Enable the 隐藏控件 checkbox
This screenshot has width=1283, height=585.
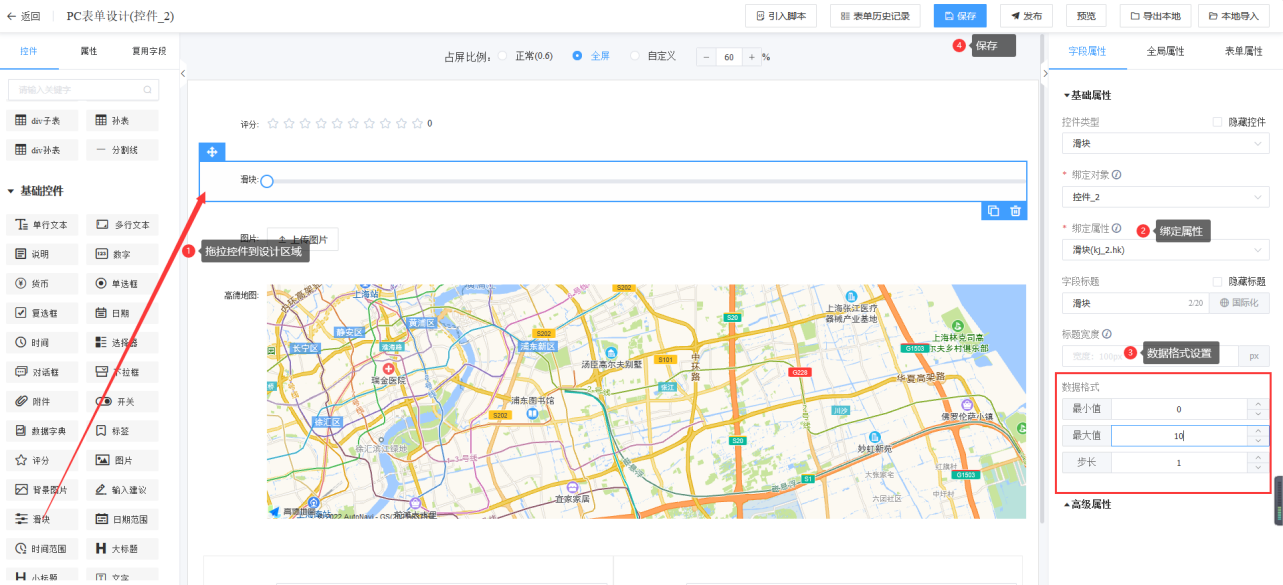click(1217, 122)
